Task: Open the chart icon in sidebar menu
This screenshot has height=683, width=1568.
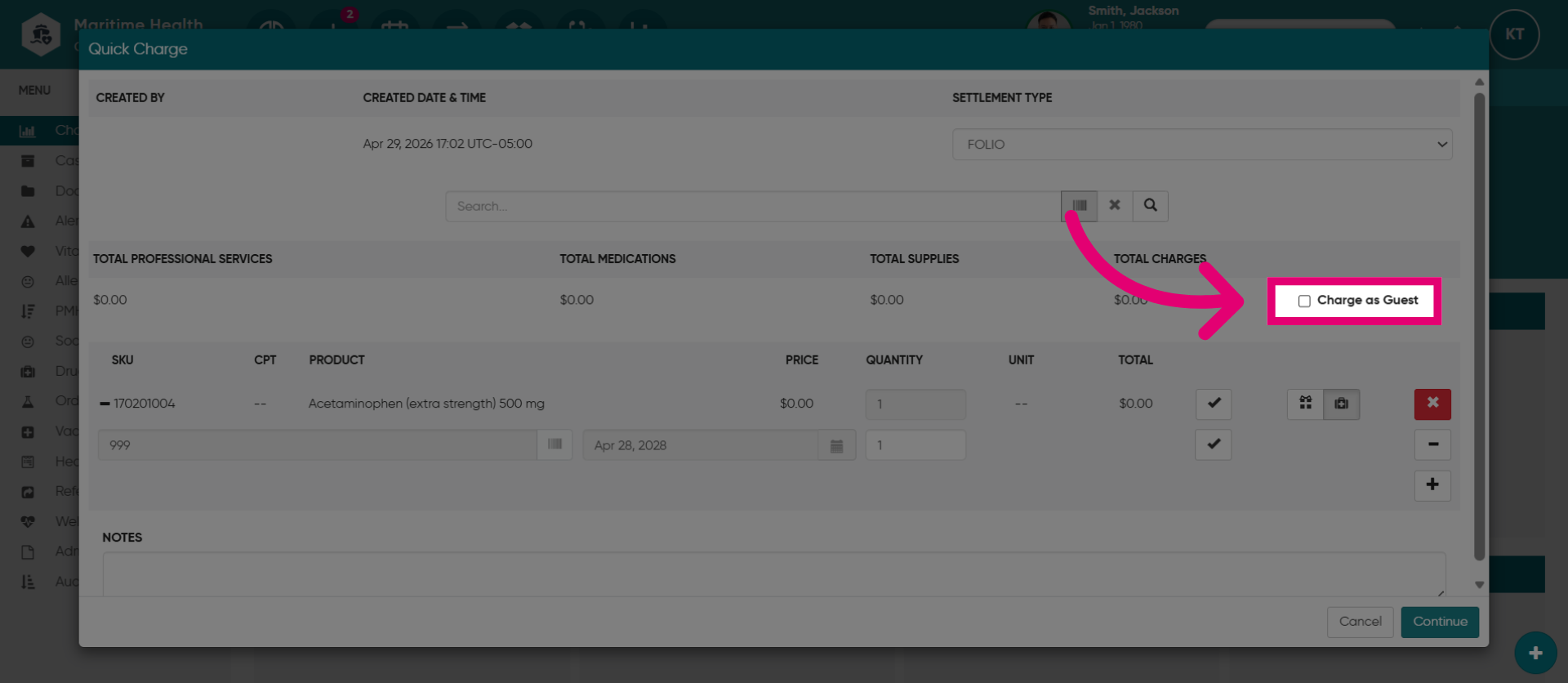Action: coord(28,131)
